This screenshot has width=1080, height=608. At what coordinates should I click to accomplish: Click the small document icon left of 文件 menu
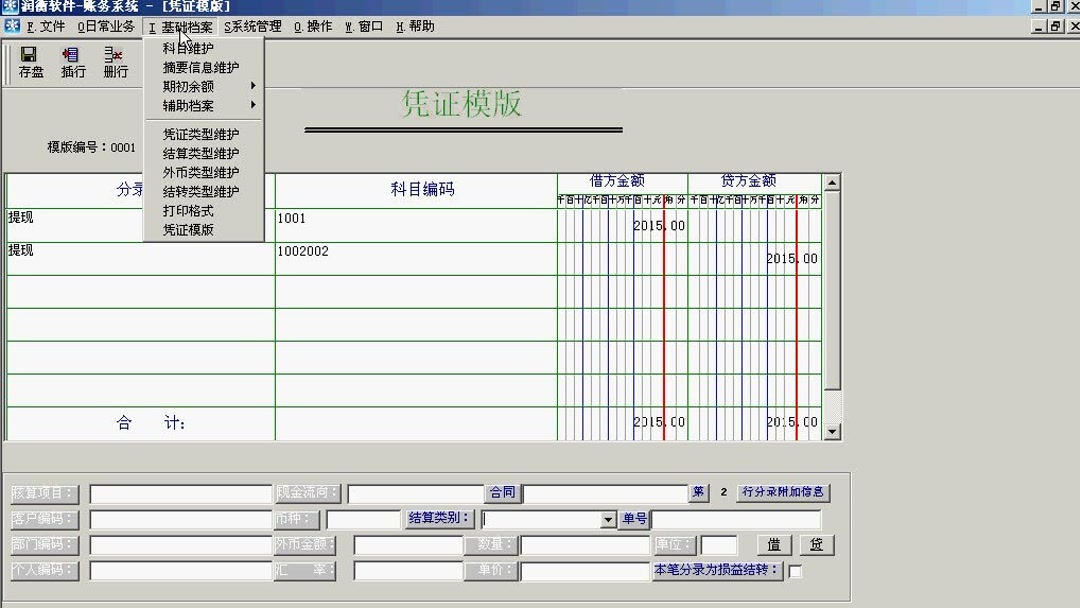pyautogui.click(x=11, y=26)
